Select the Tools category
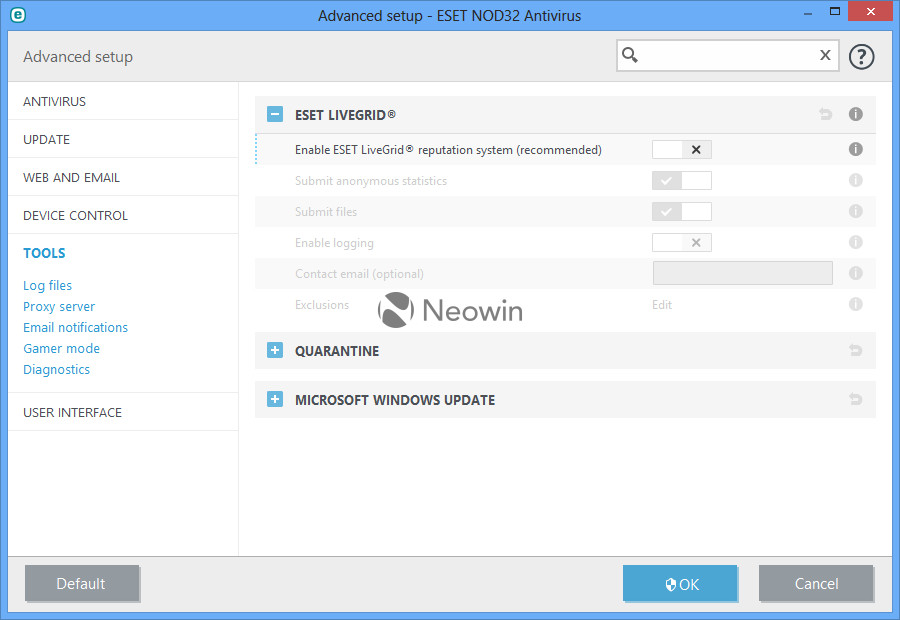This screenshot has width=900, height=620. point(44,253)
